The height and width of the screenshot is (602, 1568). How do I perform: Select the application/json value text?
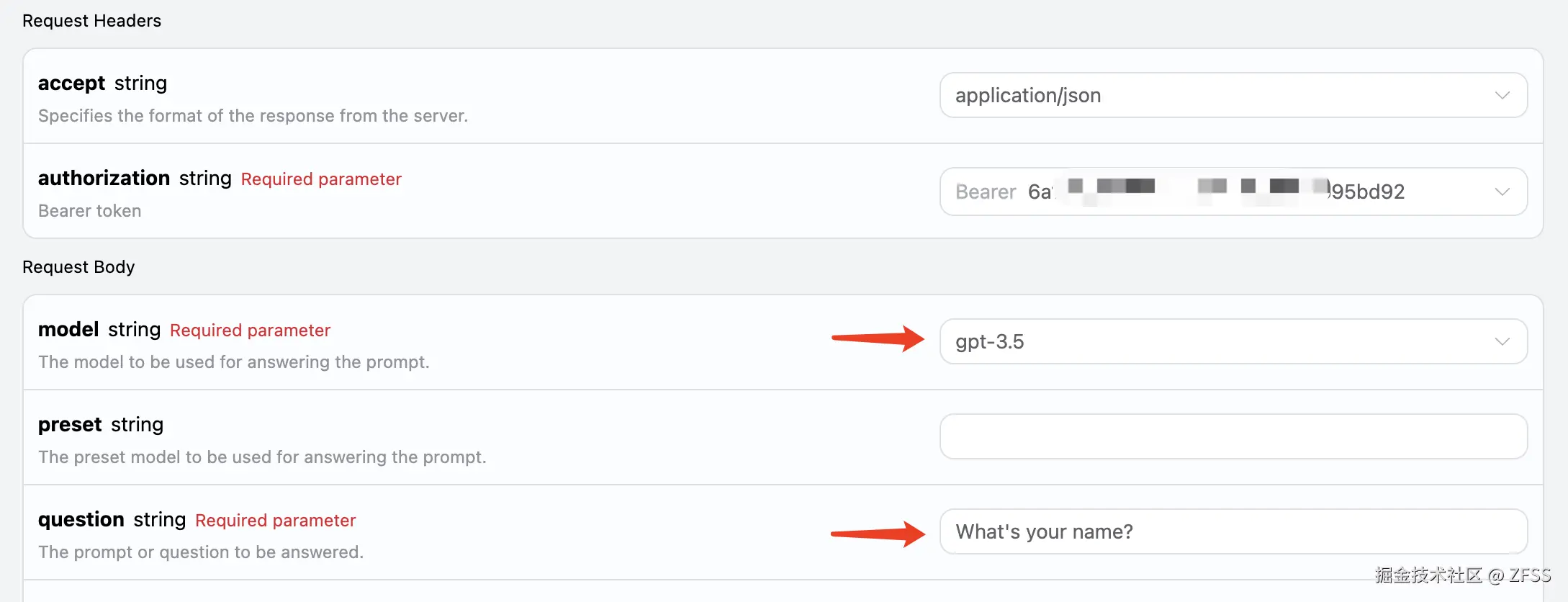tap(1027, 95)
